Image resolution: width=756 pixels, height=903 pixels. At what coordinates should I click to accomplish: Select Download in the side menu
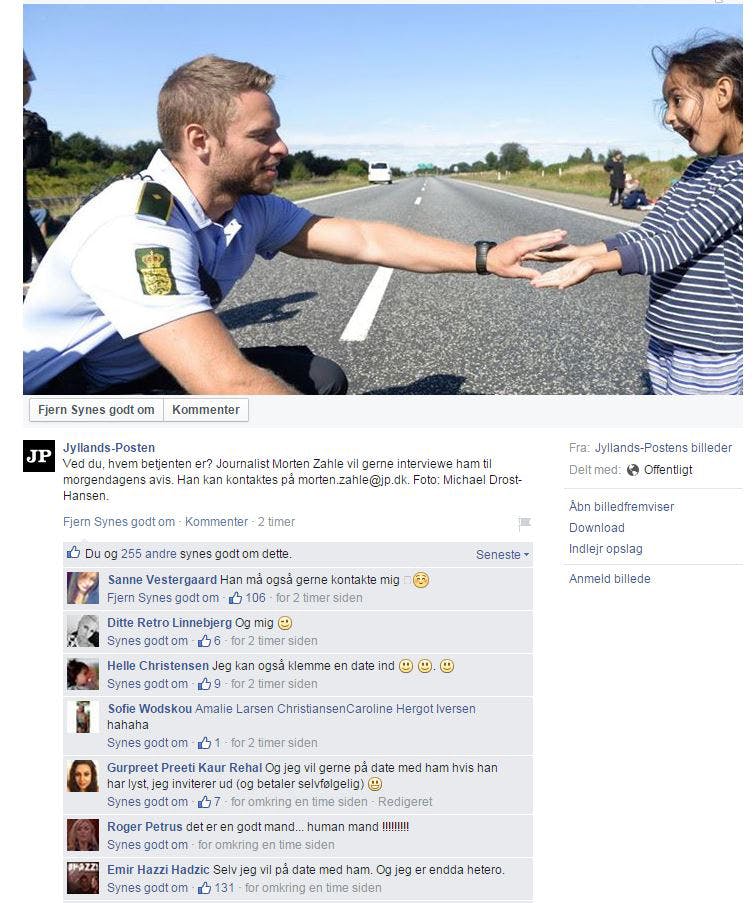[597, 528]
